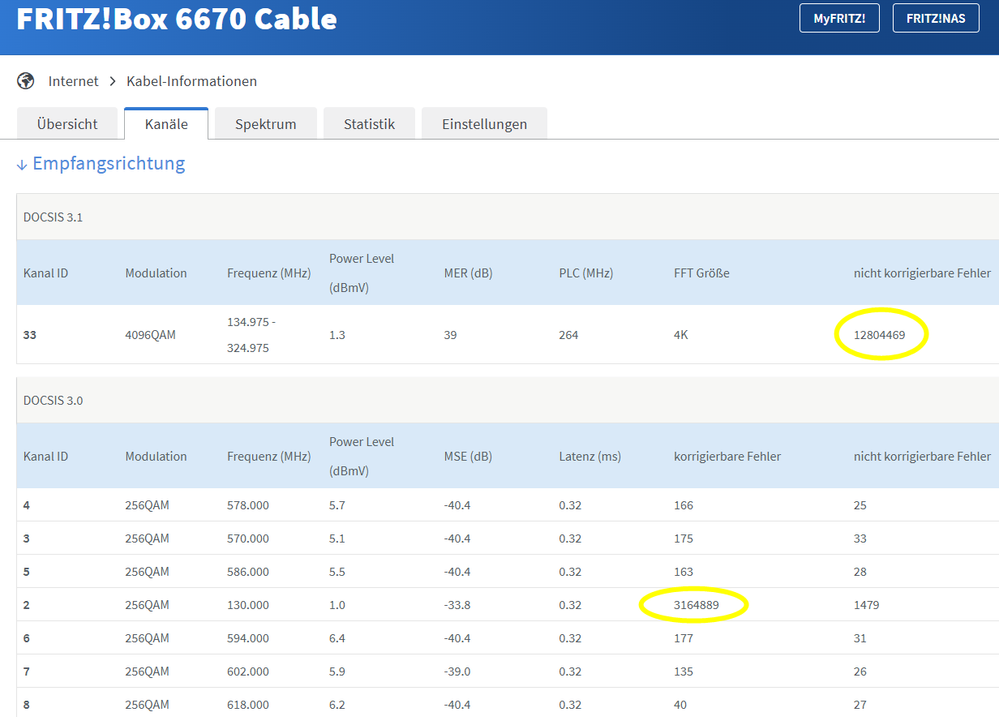The image size is (999, 717).
Task: Click the korrigierbare Fehler value 177
Action: 684,638
